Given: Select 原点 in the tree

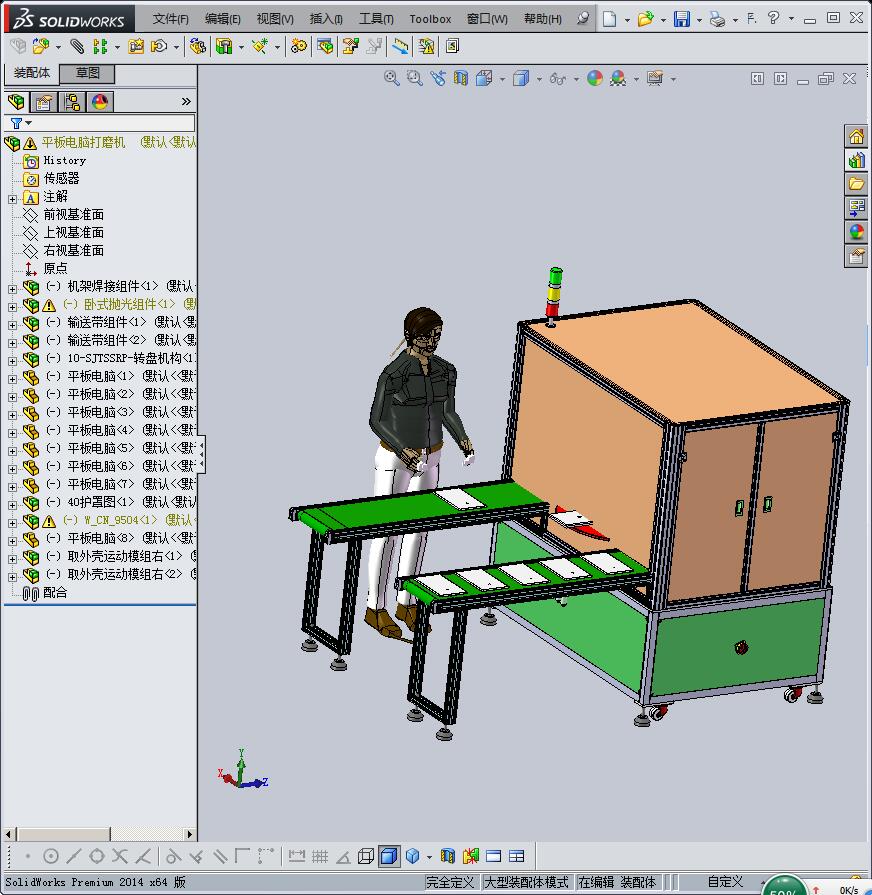Looking at the screenshot, I should [55, 268].
